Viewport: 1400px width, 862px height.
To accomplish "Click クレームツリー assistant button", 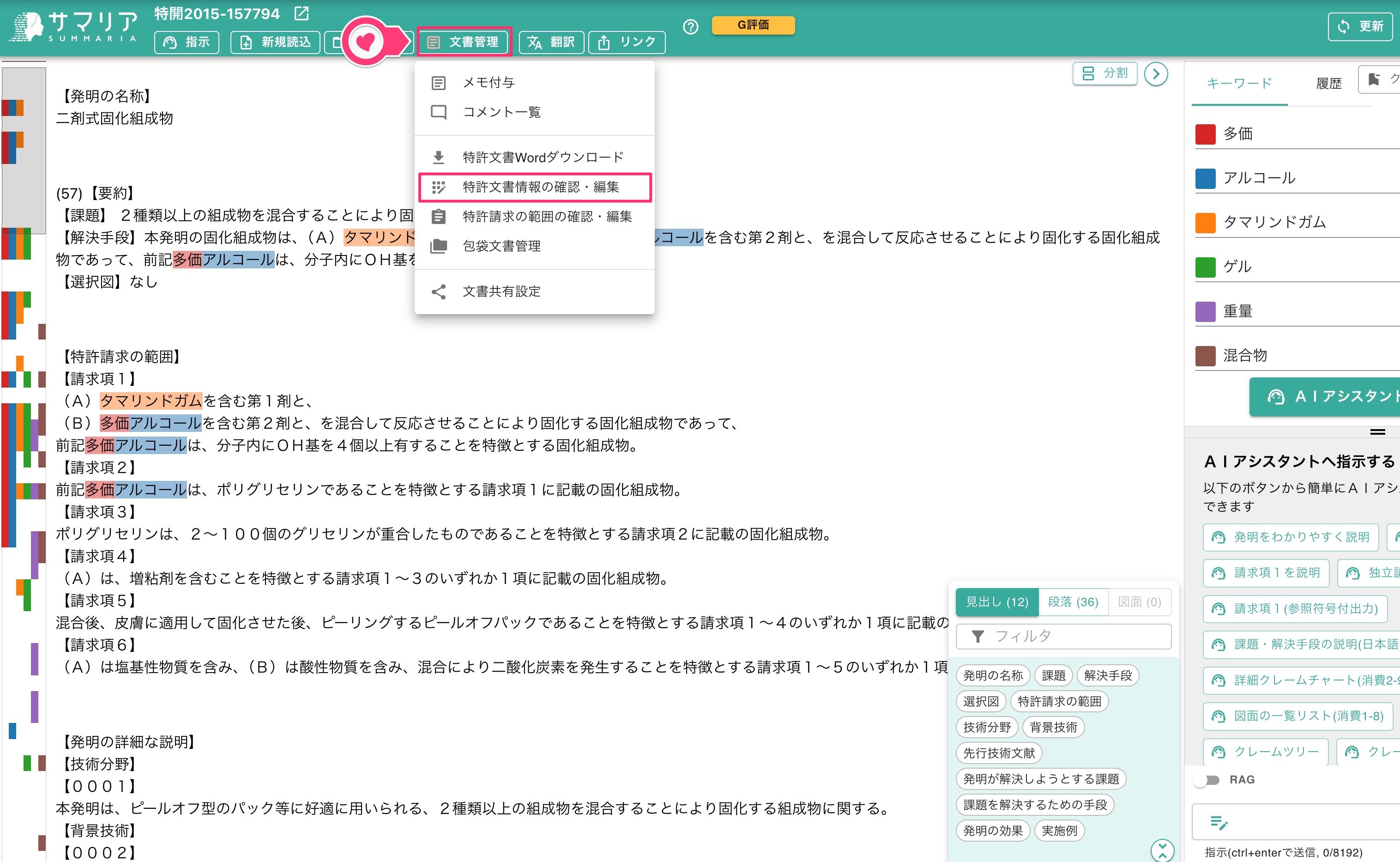I will pyautogui.click(x=1266, y=752).
